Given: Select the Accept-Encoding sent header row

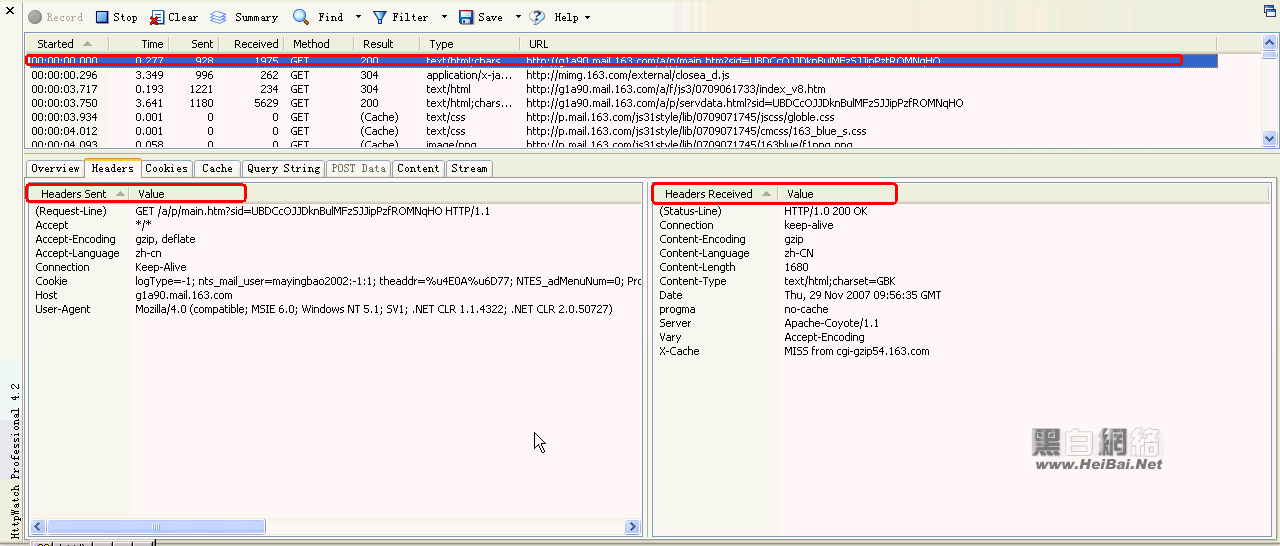Looking at the screenshot, I should point(335,239).
